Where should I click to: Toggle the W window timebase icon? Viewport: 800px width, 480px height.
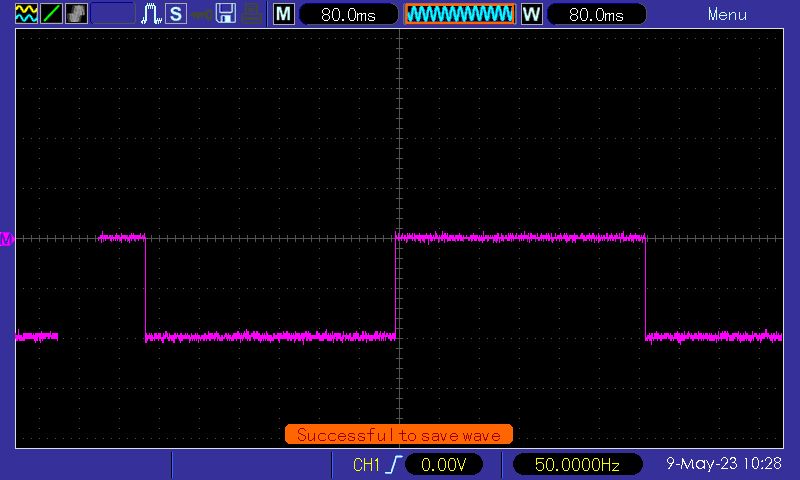click(532, 14)
